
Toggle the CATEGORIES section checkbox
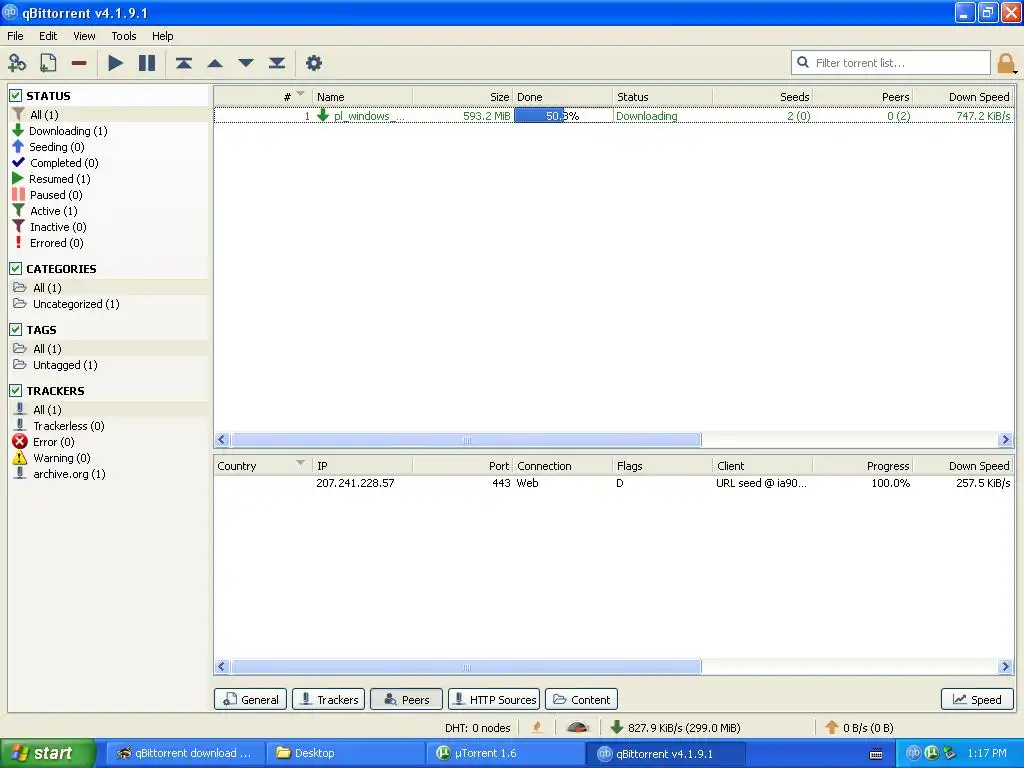point(16,268)
